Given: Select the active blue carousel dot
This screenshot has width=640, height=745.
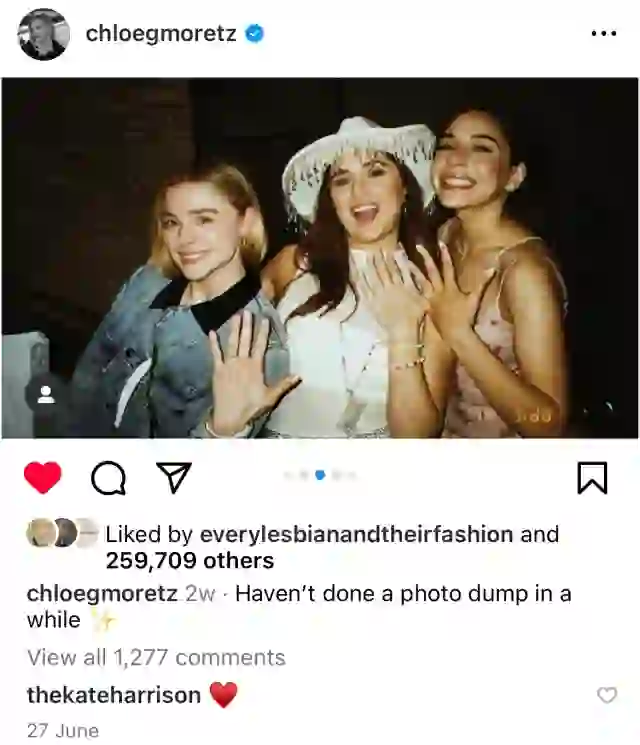Looking at the screenshot, I should click(320, 475).
